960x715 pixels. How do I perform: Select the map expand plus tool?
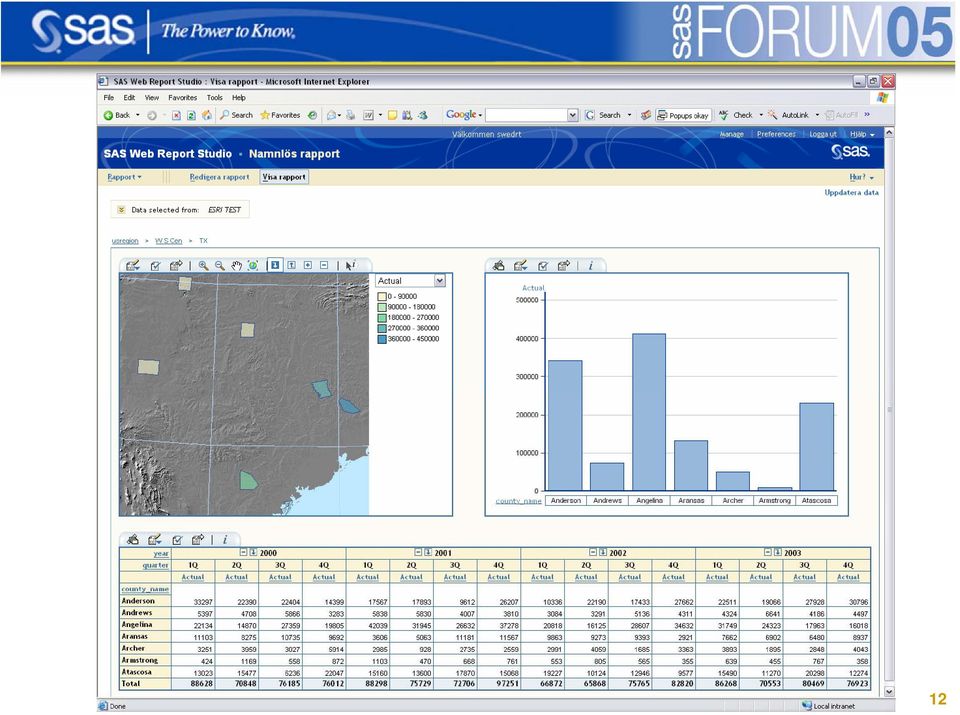pos(308,265)
